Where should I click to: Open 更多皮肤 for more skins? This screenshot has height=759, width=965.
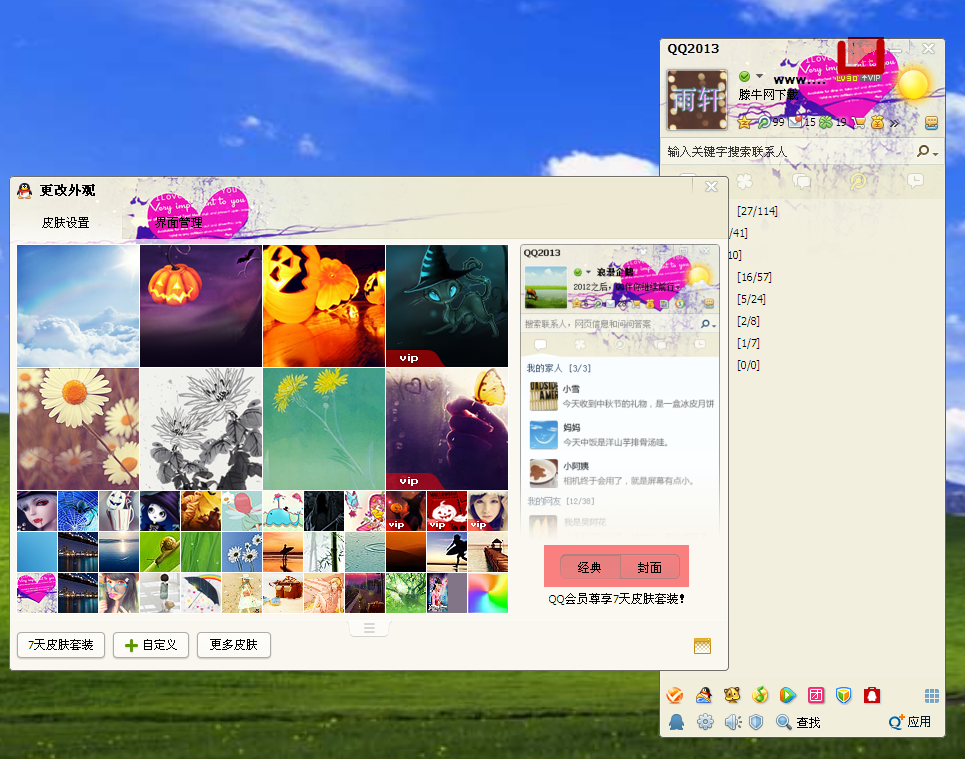click(x=234, y=645)
